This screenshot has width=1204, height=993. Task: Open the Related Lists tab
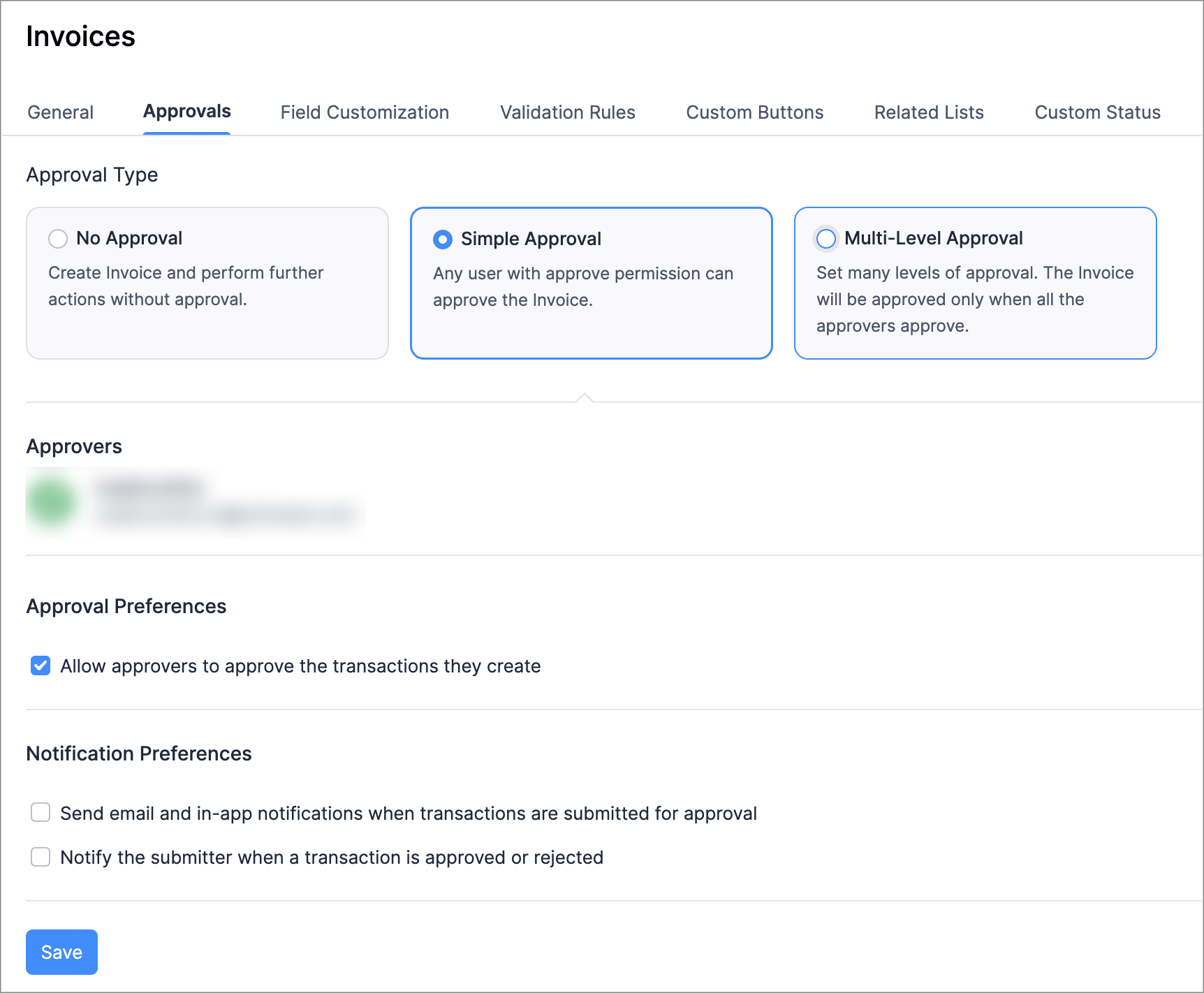pos(928,112)
